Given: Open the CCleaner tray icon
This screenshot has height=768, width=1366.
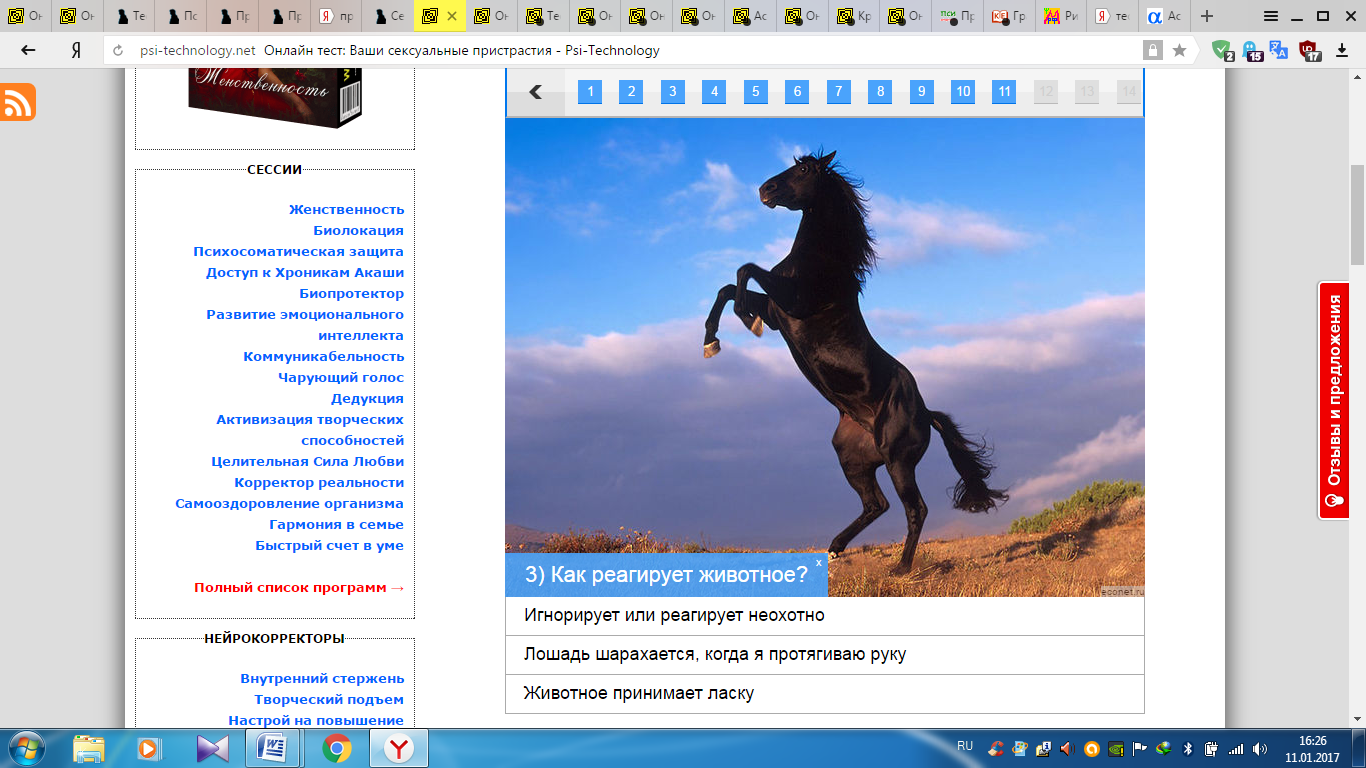Looking at the screenshot, I should click(x=996, y=748).
